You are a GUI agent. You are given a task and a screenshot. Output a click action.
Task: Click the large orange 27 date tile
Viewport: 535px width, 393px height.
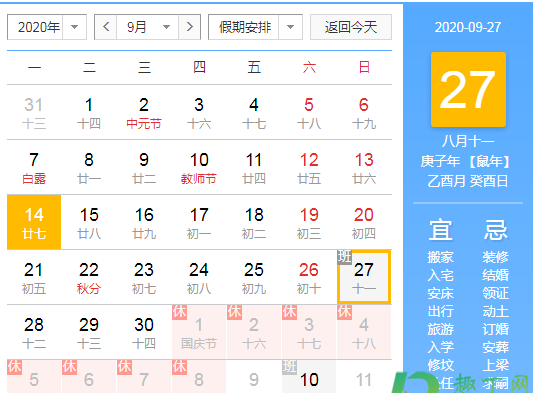tap(468, 89)
